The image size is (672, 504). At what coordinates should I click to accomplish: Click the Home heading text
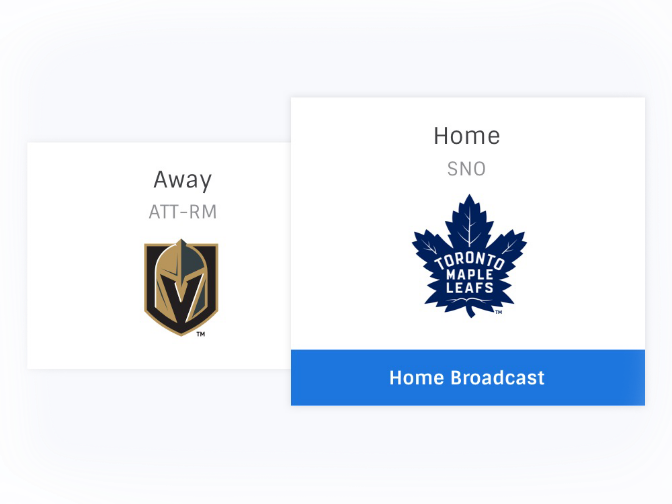pos(467,136)
